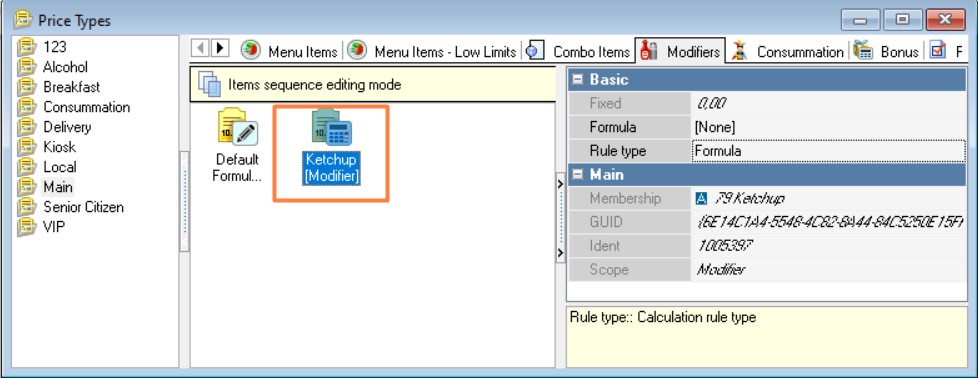Click tab strip right arrow
The height and width of the screenshot is (378, 978).
(x=220, y=48)
